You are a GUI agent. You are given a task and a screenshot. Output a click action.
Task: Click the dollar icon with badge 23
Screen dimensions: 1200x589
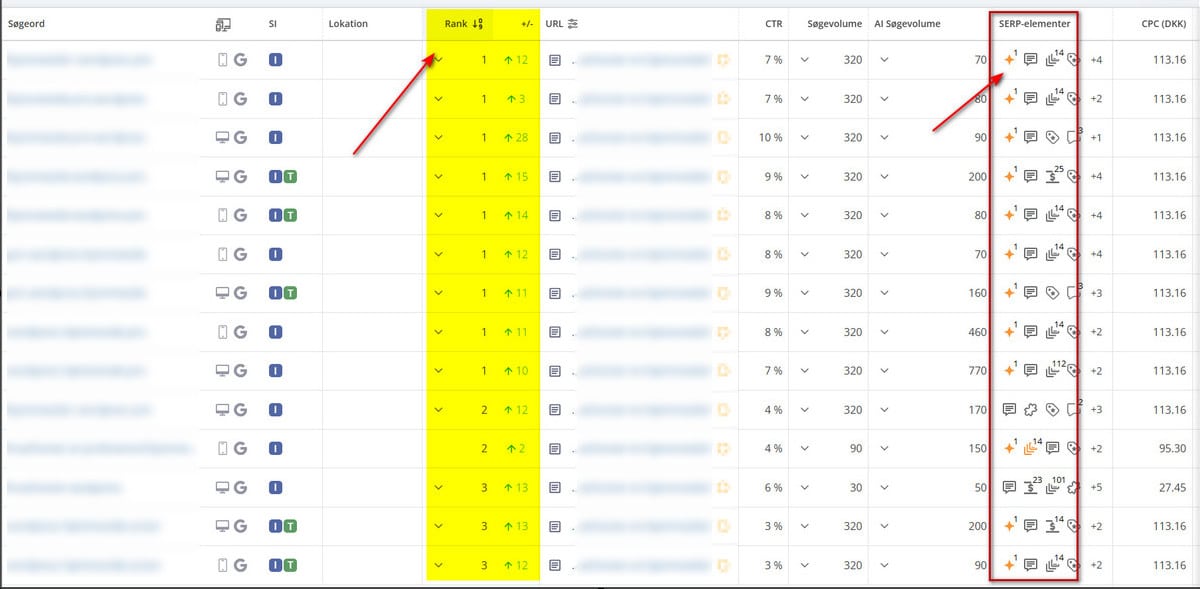tap(1031, 488)
